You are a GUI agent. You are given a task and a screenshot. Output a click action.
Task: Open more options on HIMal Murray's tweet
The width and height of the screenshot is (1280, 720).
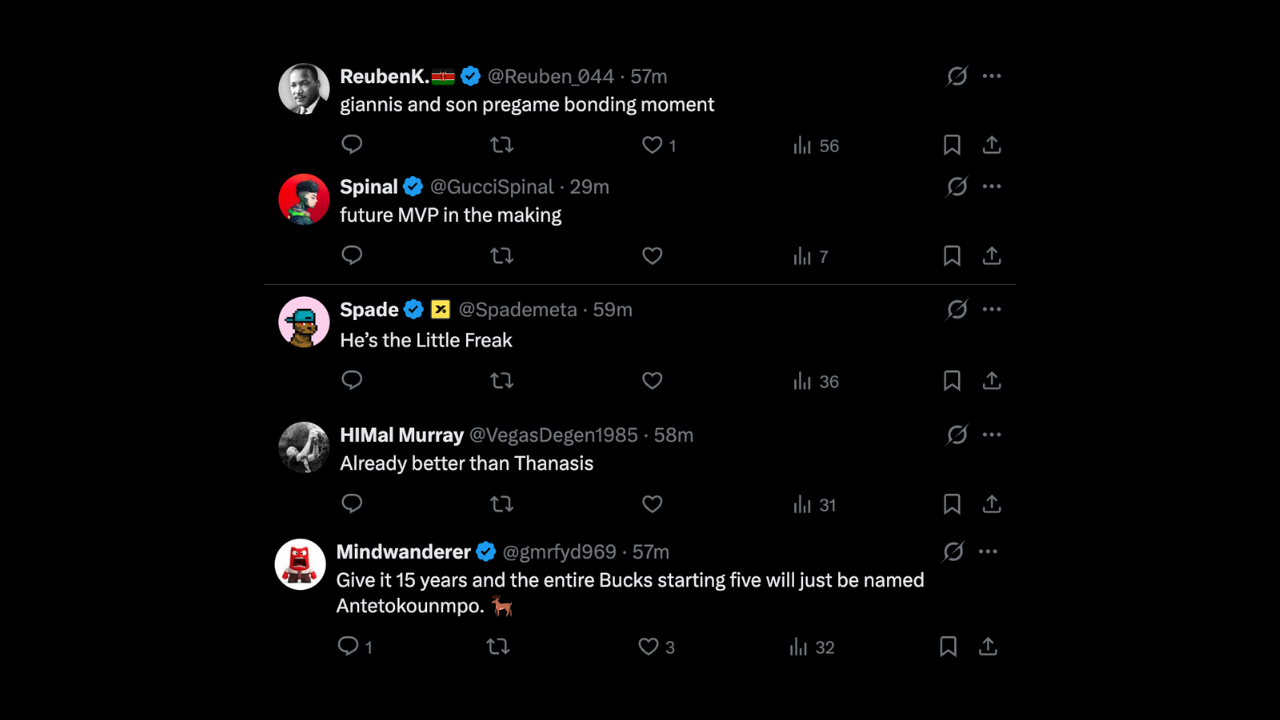click(992, 435)
